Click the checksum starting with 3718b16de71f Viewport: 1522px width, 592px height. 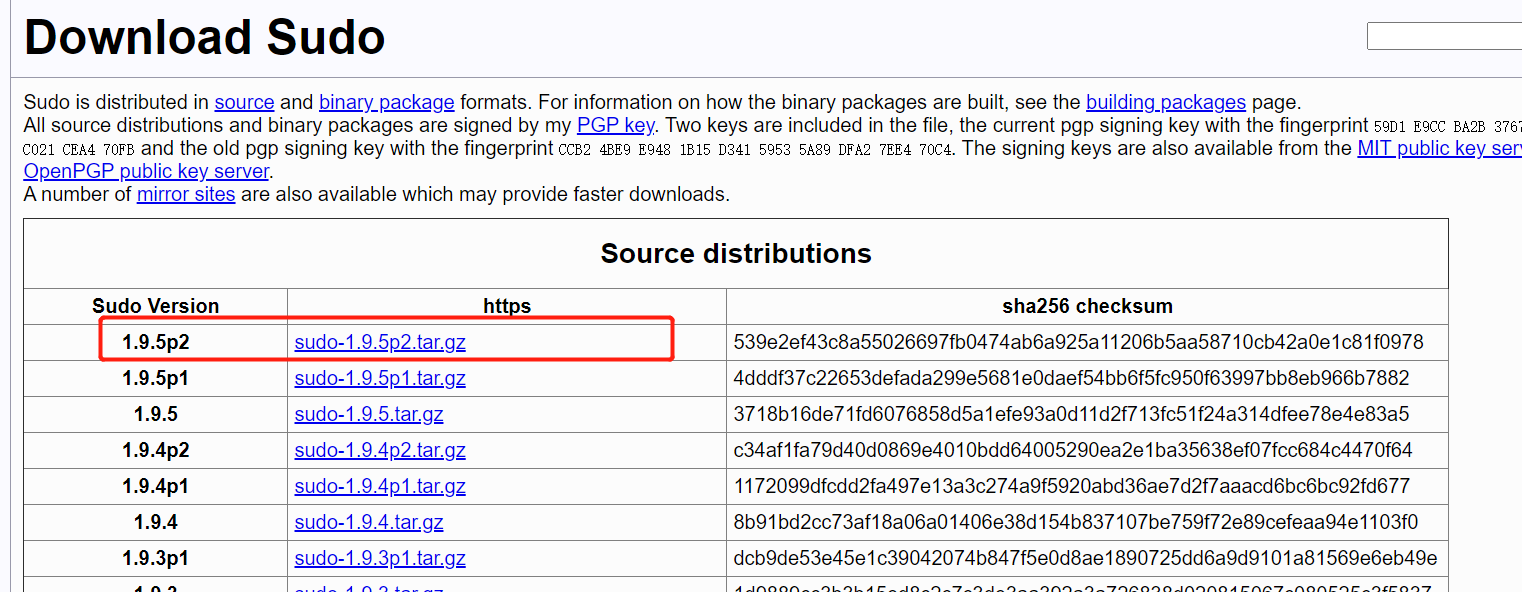click(x=1071, y=415)
